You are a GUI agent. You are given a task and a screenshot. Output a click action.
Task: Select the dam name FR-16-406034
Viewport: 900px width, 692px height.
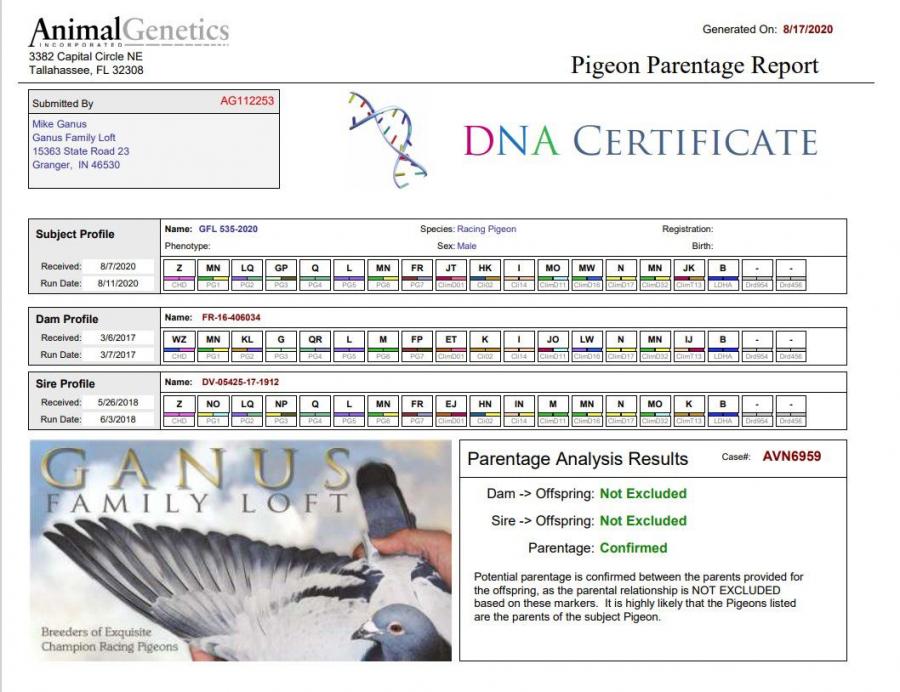coord(231,317)
